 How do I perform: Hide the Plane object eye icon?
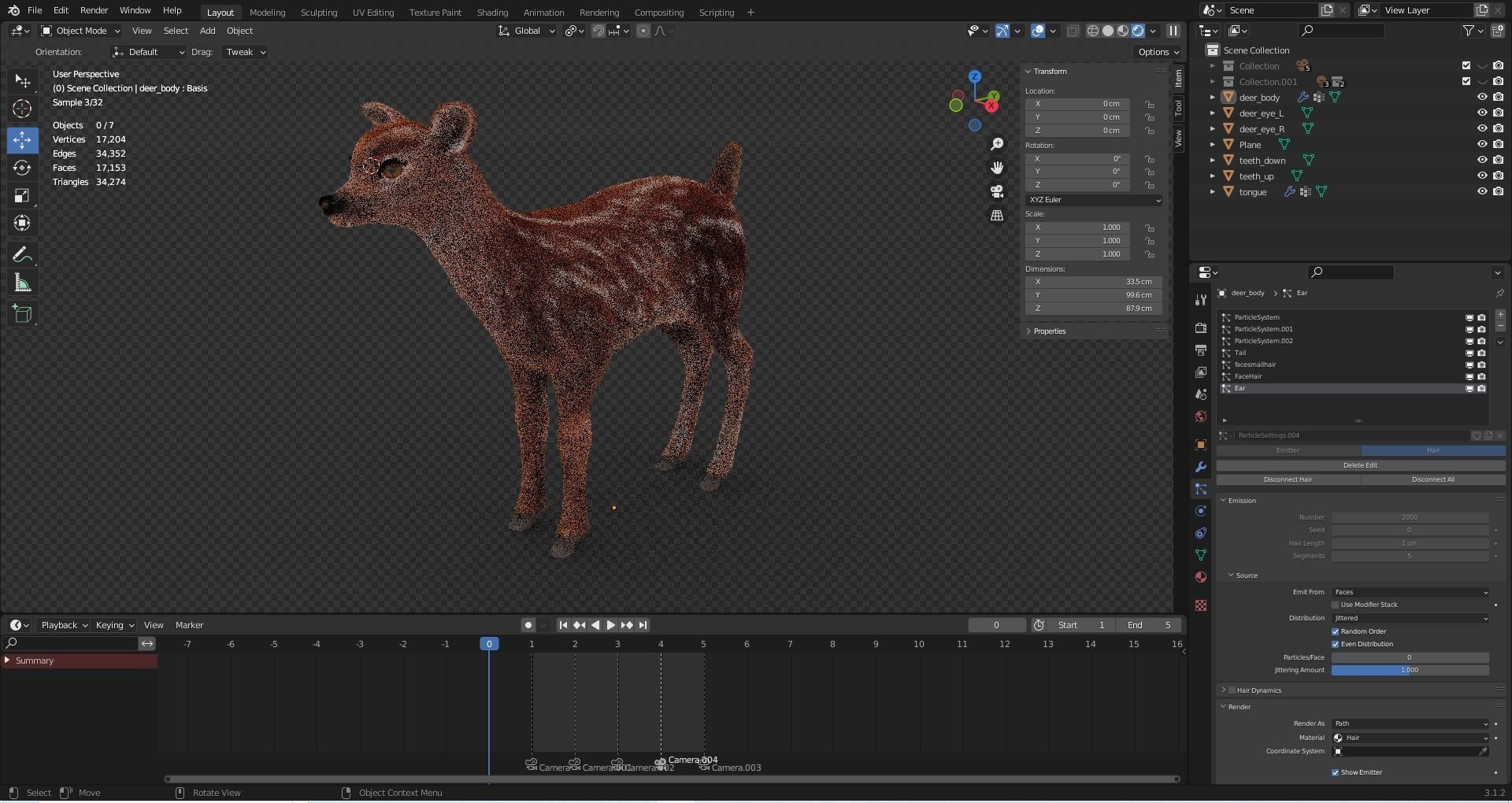(1482, 145)
